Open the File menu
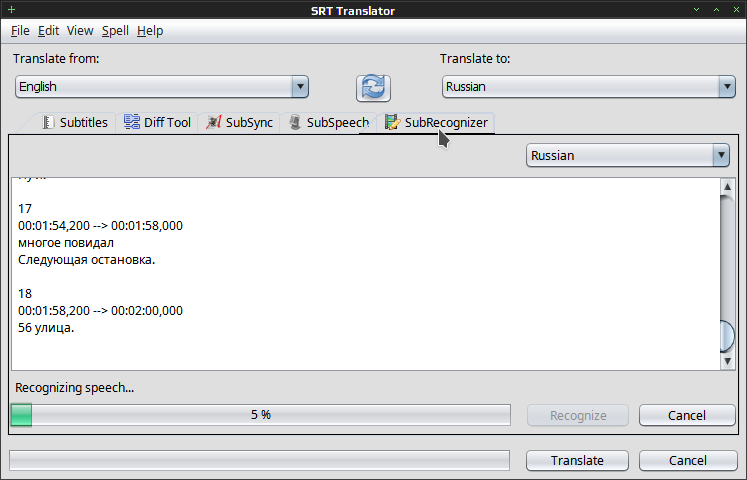747x480 pixels. click(20, 31)
